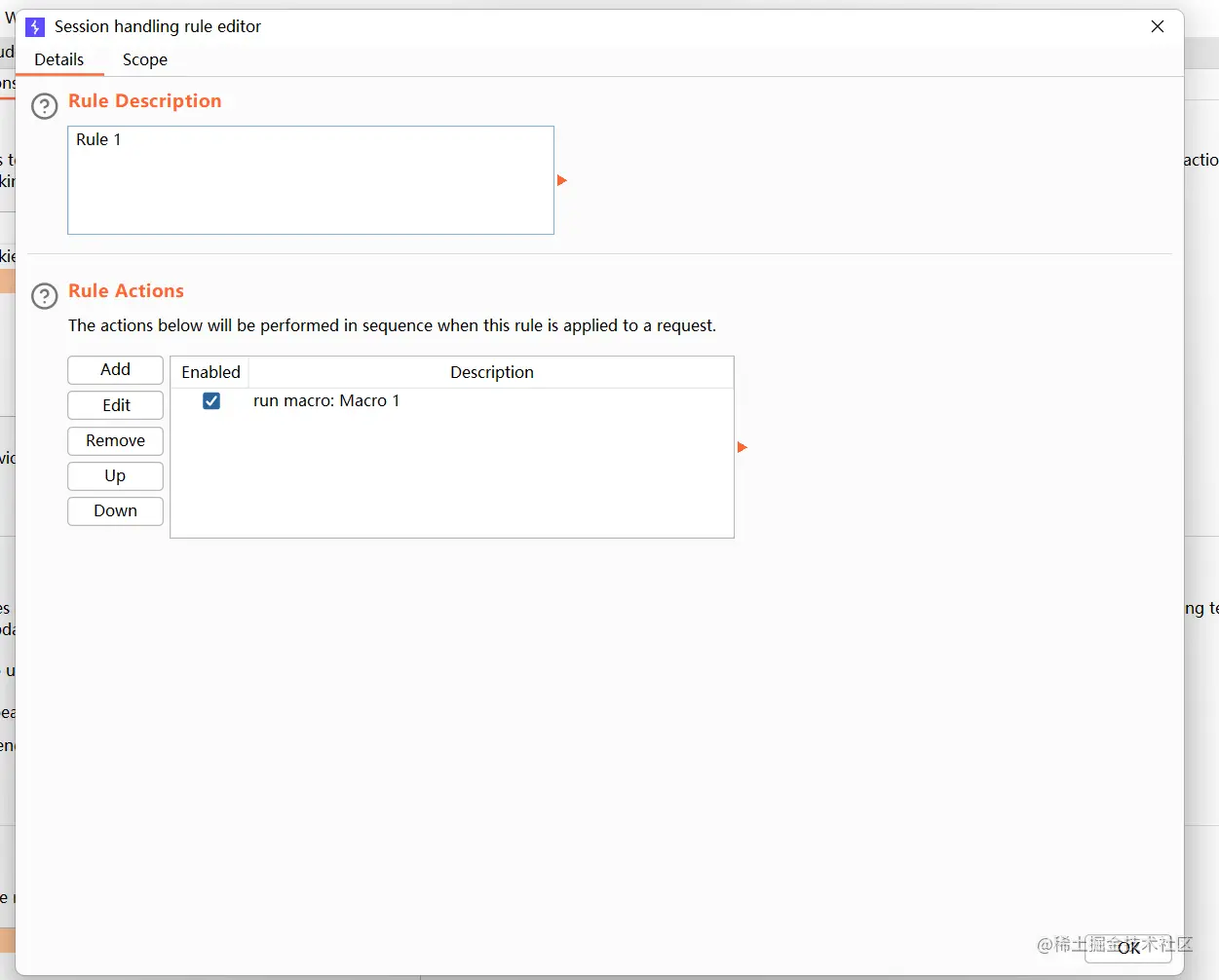The image size is (1219, 980).
Task: Click the Burp Suite lightning title icon
Action: tap(35, 27)
